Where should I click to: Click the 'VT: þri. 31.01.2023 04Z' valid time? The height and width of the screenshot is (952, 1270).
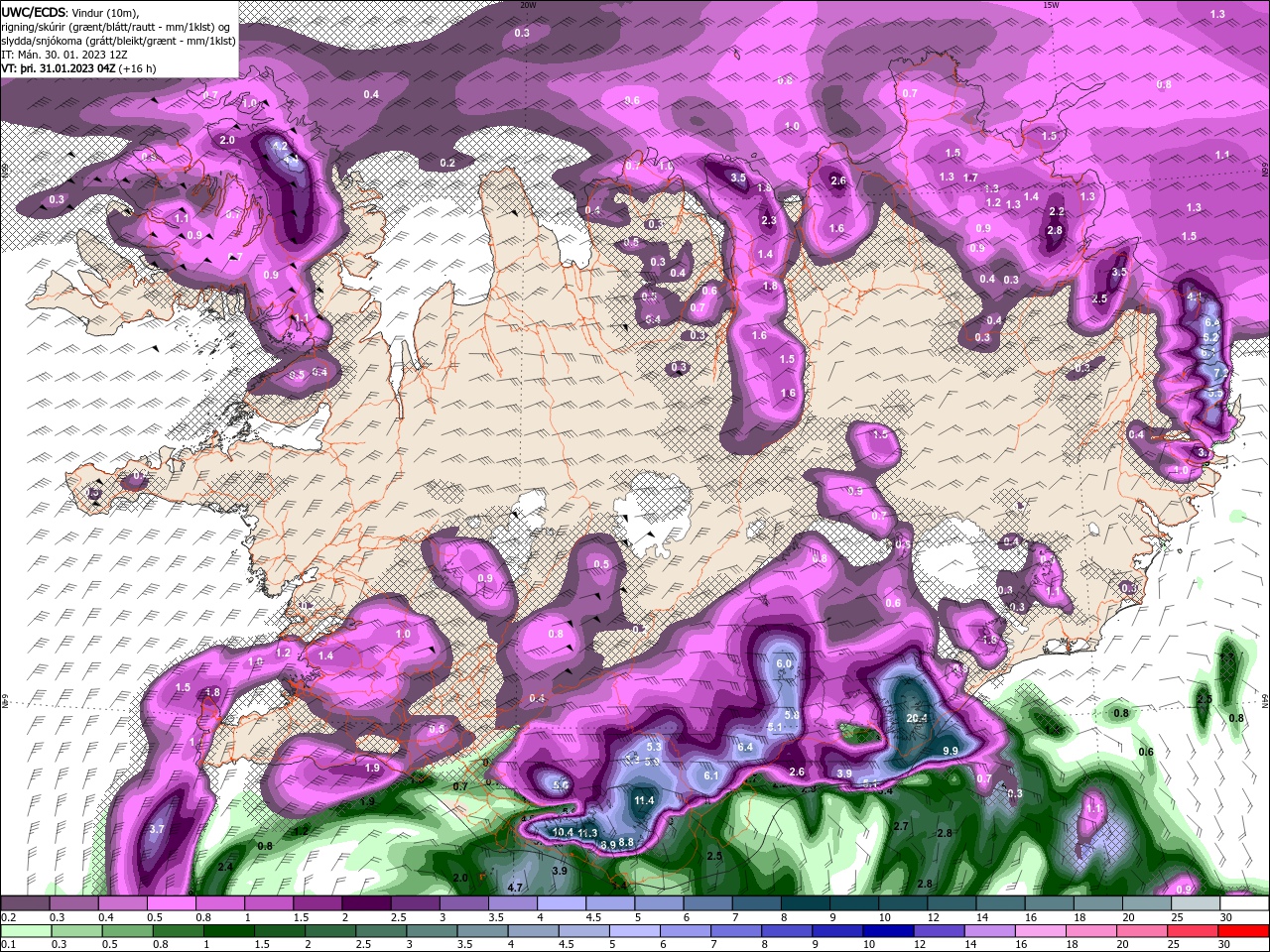coord(59,68)
